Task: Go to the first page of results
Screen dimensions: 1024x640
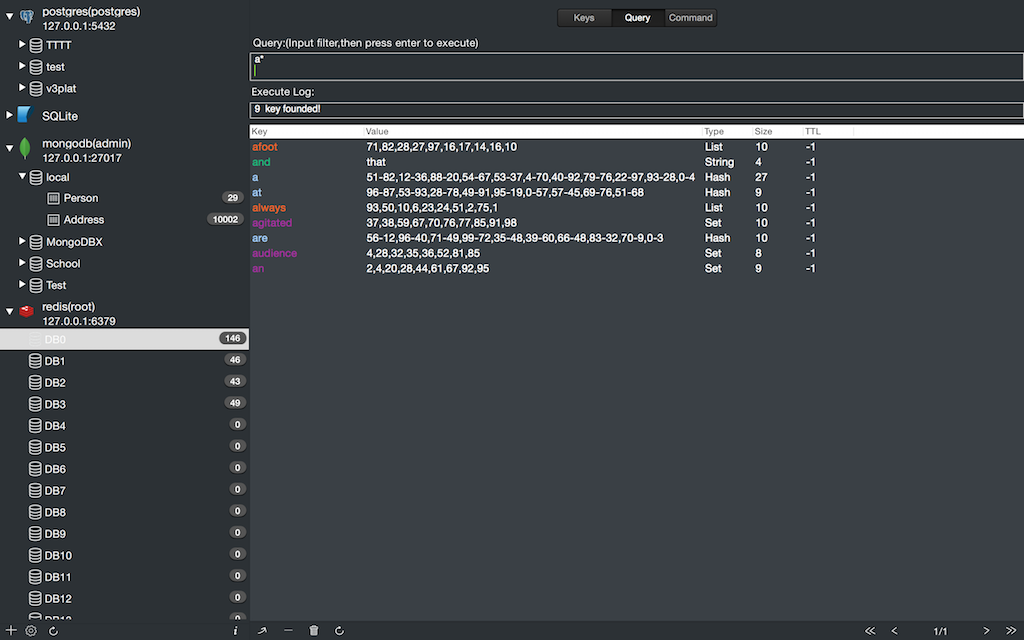Action: point(869,631)
